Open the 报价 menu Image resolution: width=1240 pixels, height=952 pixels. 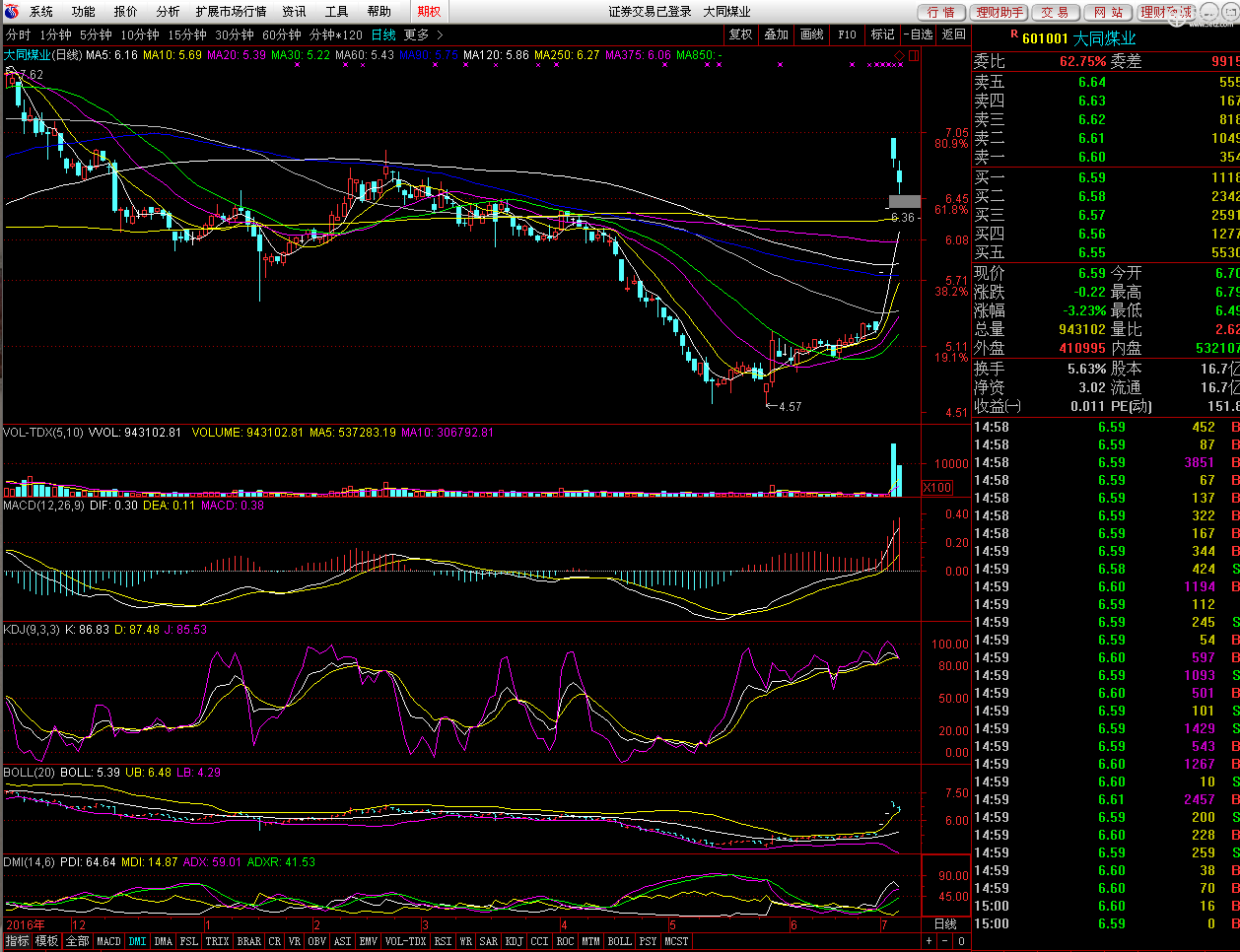click(x=126, y=12)
